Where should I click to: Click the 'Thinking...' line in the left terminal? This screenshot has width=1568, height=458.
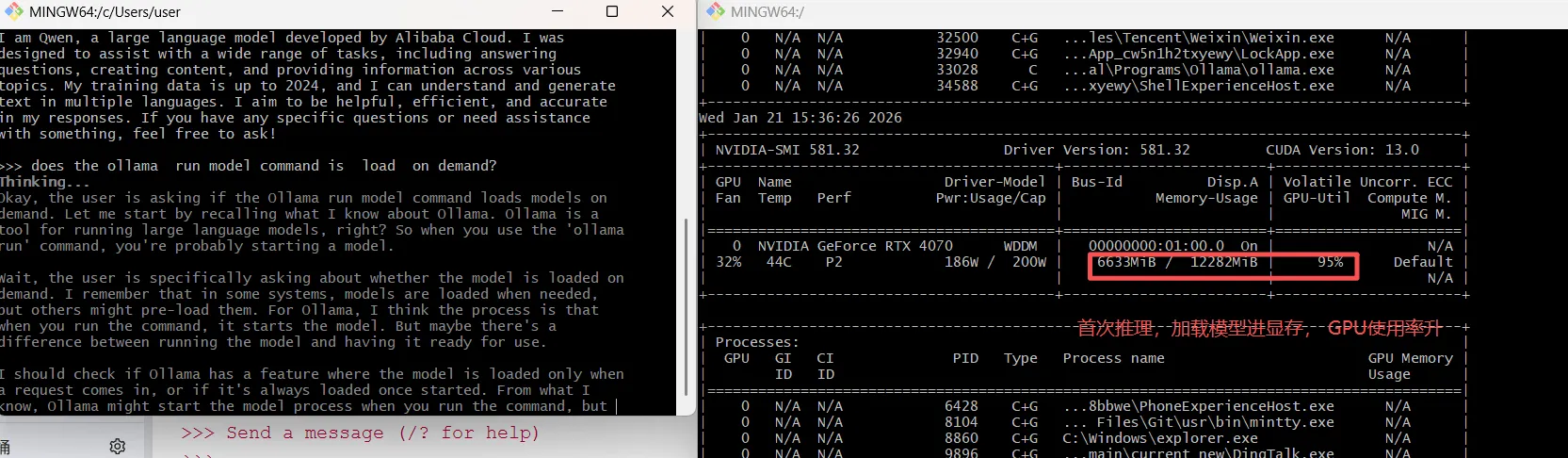coord(45,182)
